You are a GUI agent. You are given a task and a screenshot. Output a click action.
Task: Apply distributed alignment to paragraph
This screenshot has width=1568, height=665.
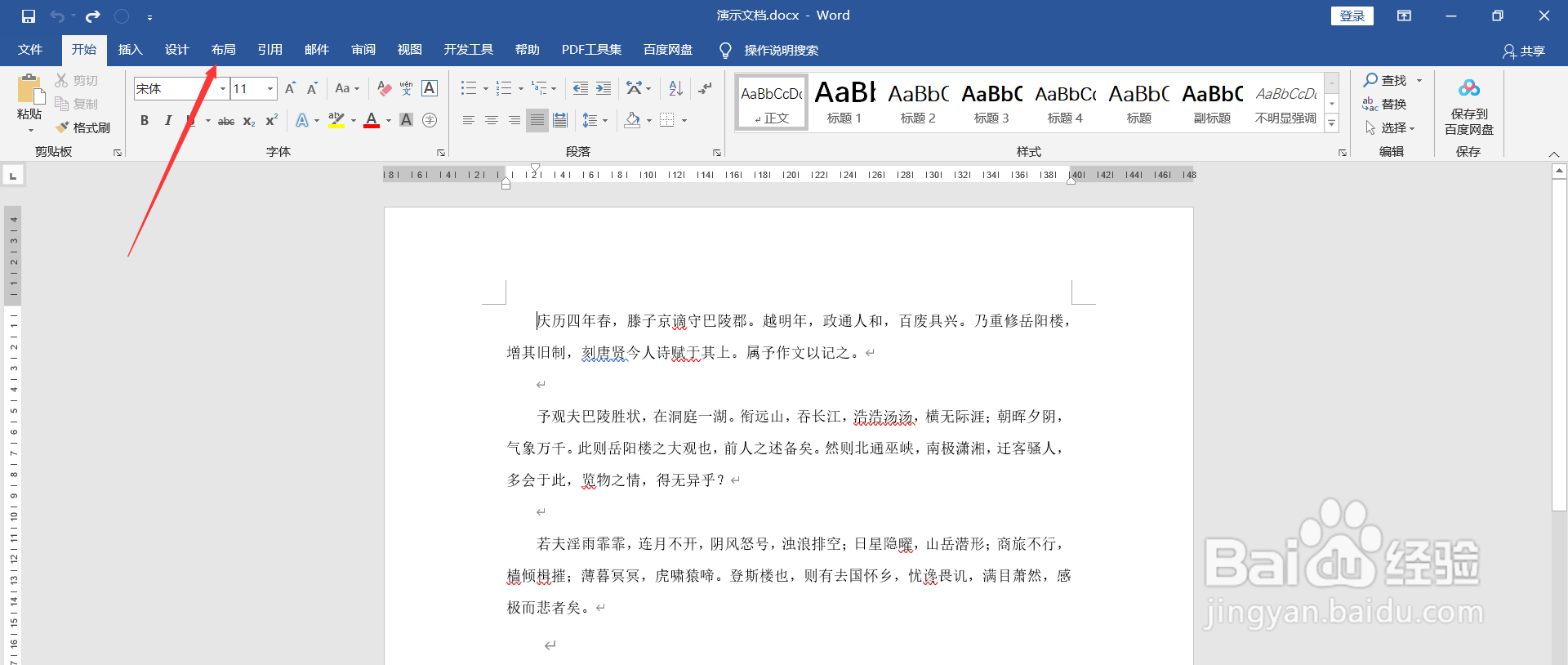click(560, 121)
